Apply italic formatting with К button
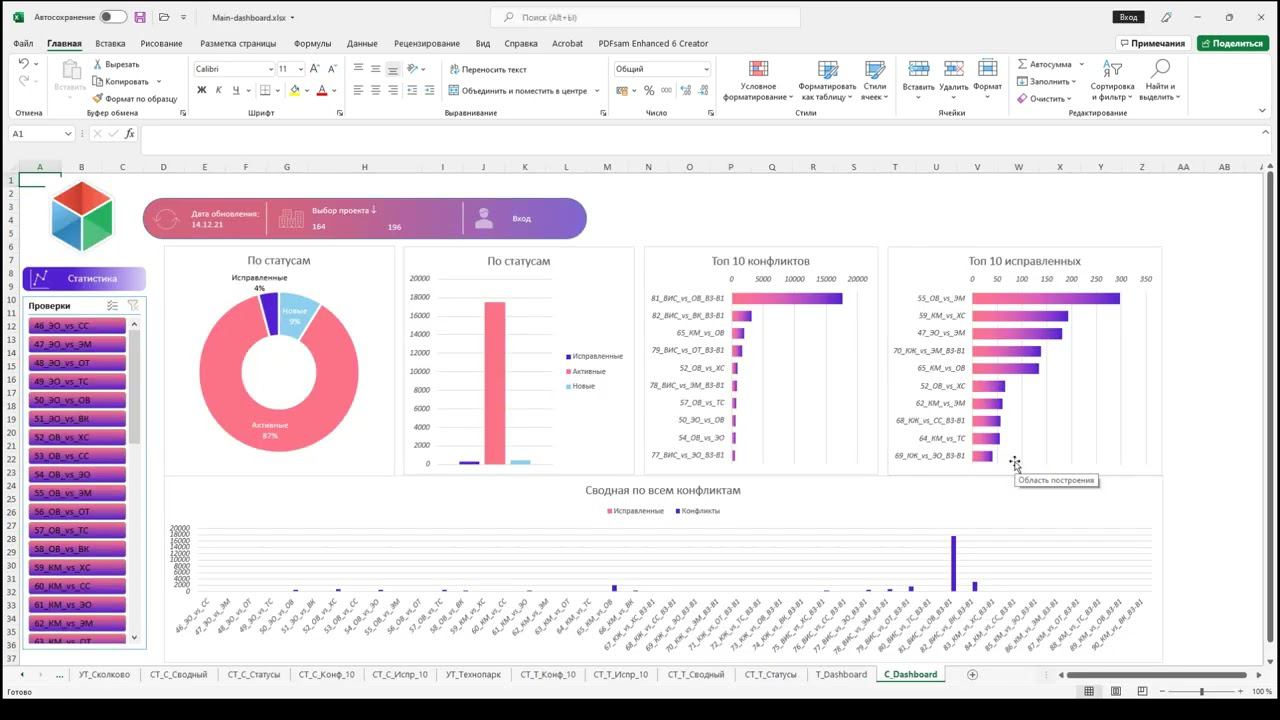Image resolution: width=1280 pixels, height=720 pixels. 218,90
